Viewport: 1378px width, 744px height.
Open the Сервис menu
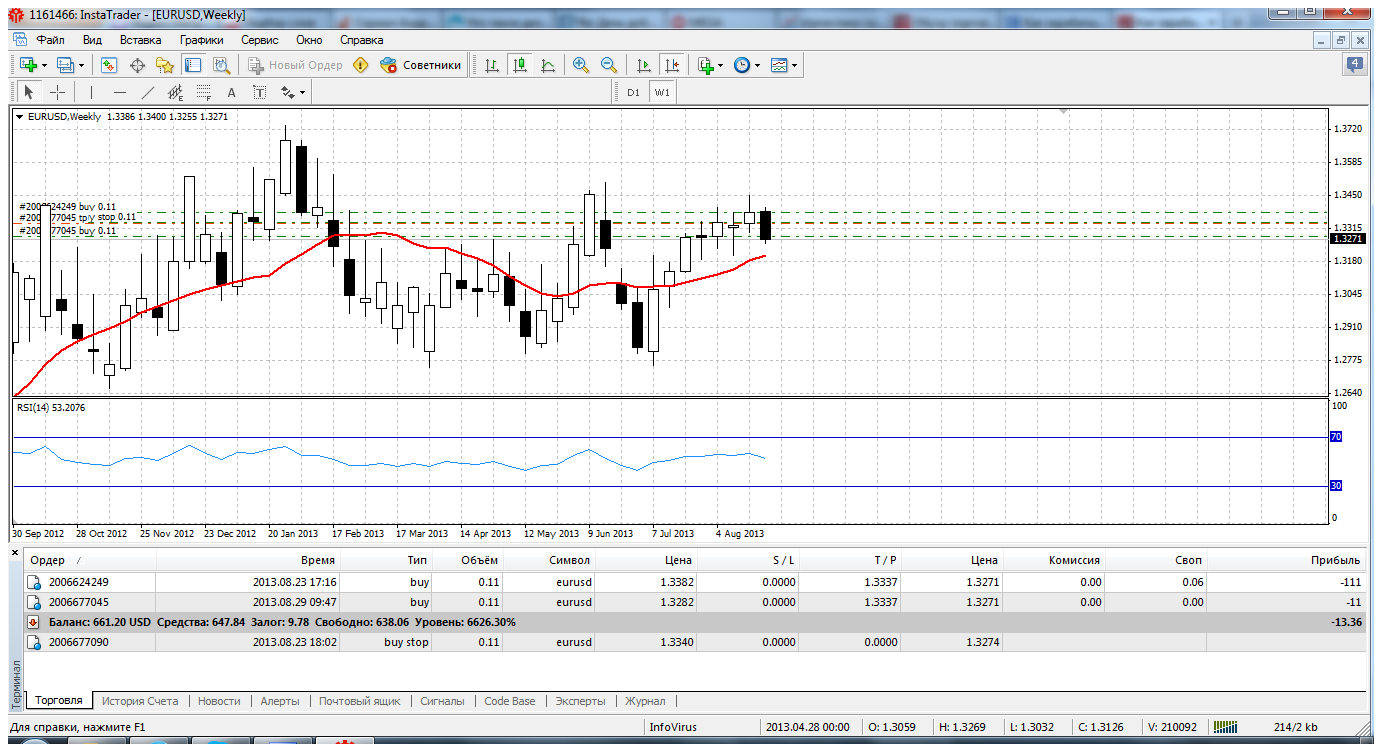pyautogui.click(x=259, y=40)
